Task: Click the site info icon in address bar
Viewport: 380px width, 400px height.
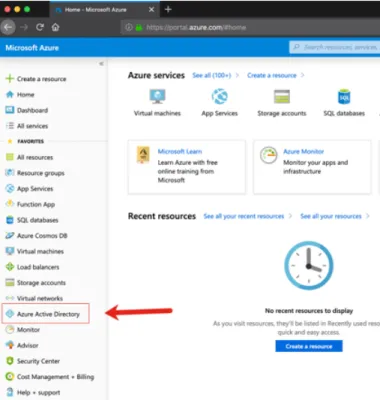Action: coord(129,27)
